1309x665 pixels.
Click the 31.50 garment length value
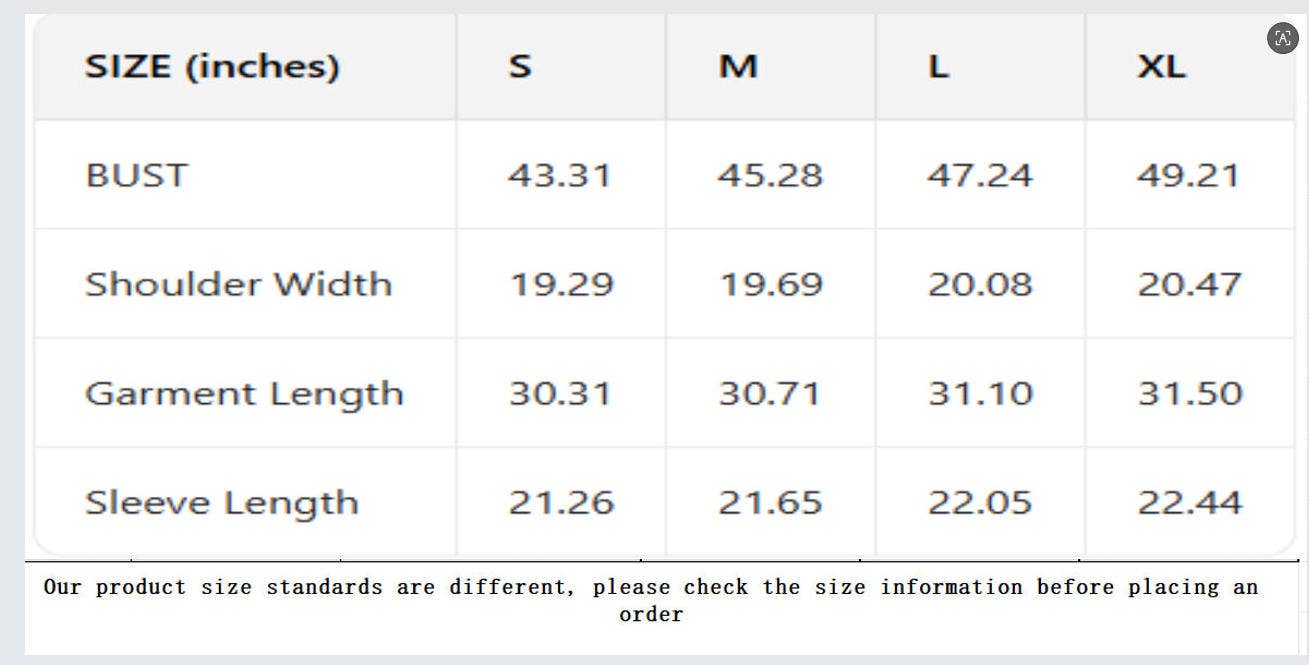tap(1190, 394)
